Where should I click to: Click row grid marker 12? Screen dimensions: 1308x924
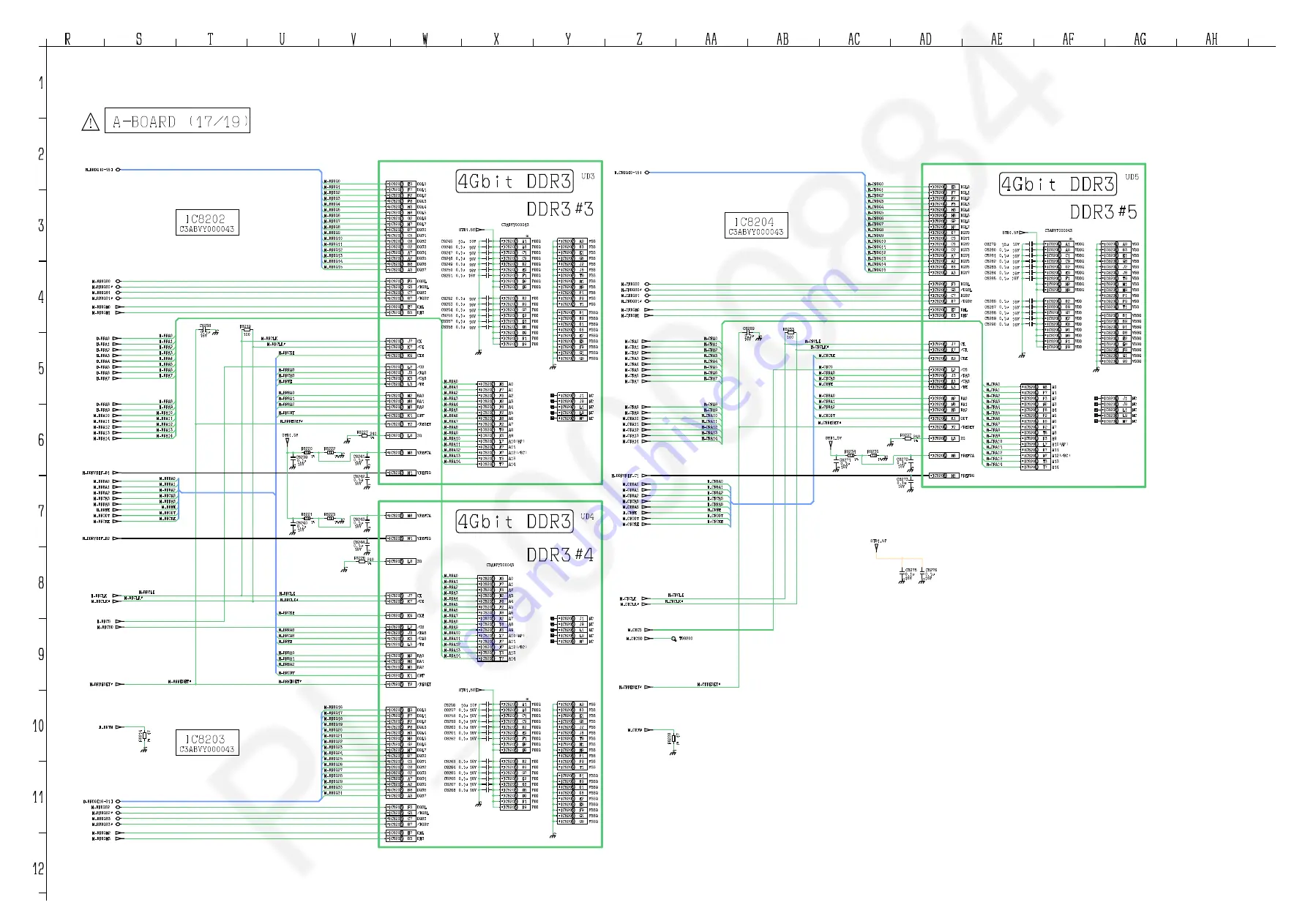click(x=39, y=868)
